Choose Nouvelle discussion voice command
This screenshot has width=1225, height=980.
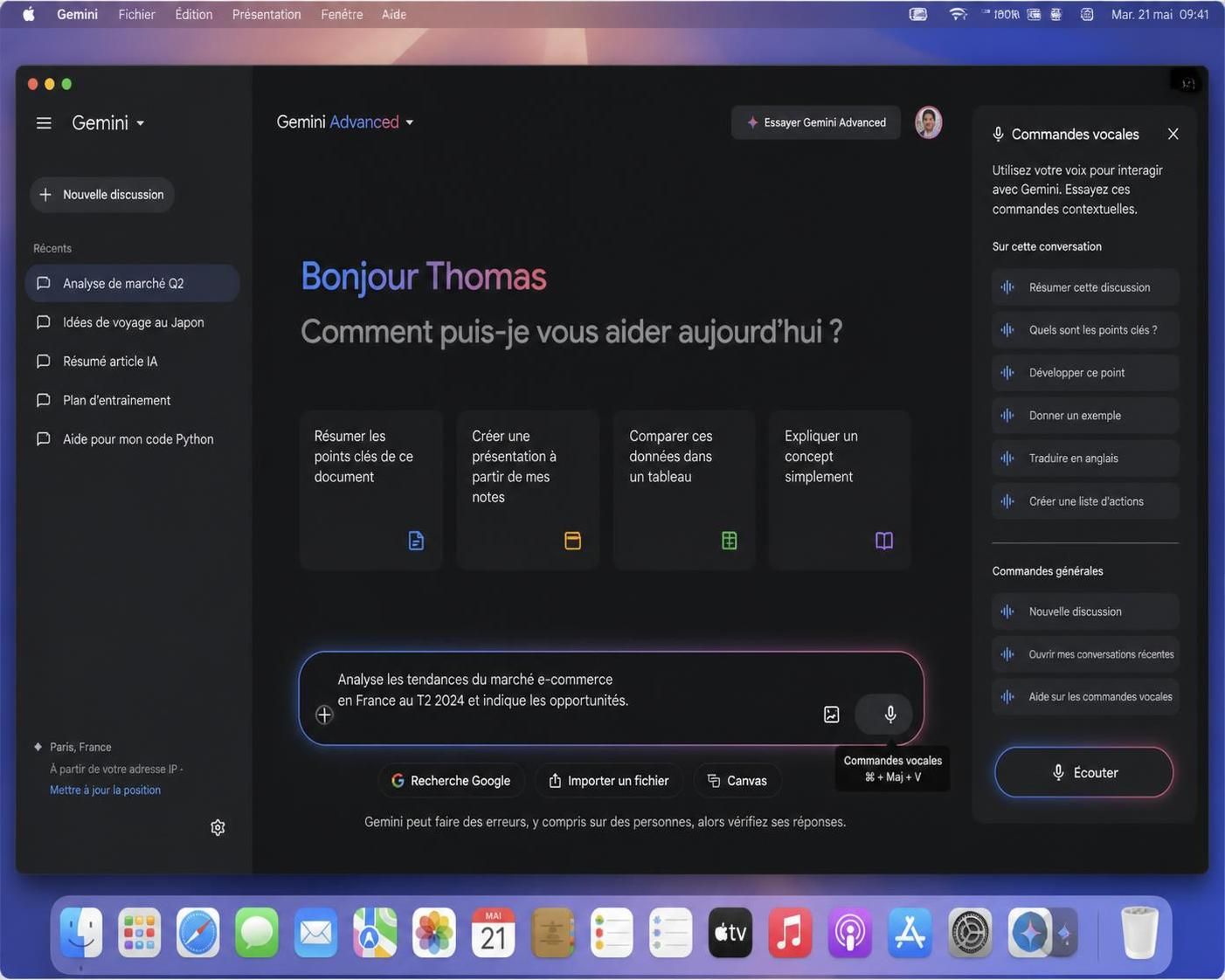[x=1085, y=611]
